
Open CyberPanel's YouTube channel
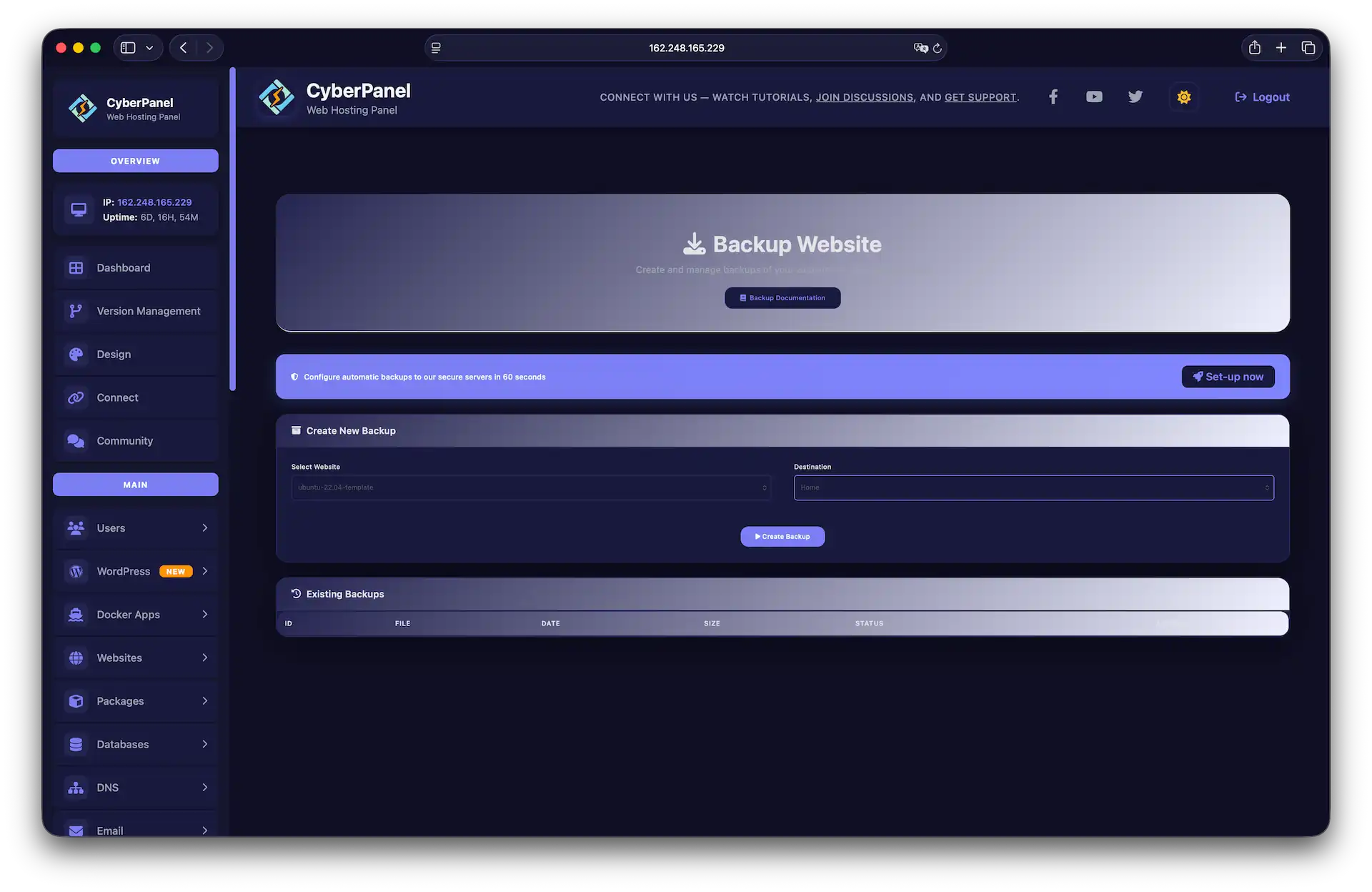(x=1093, y=96)
